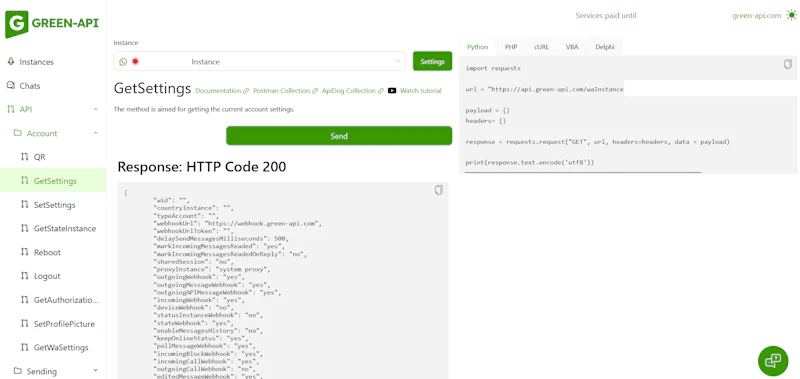Switch to the VBA code tab
This screenshot has width=800, height=379.
coord(572,47)
